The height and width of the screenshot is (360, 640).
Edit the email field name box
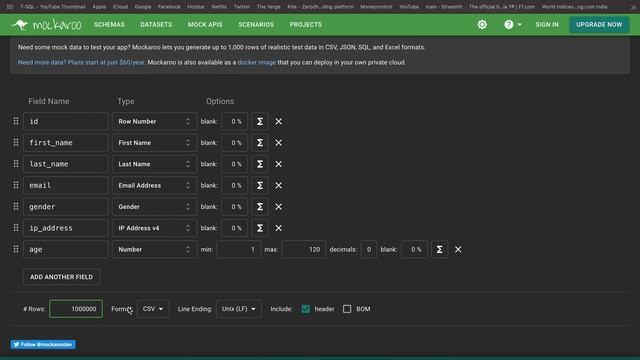click(x=66, y=185)
